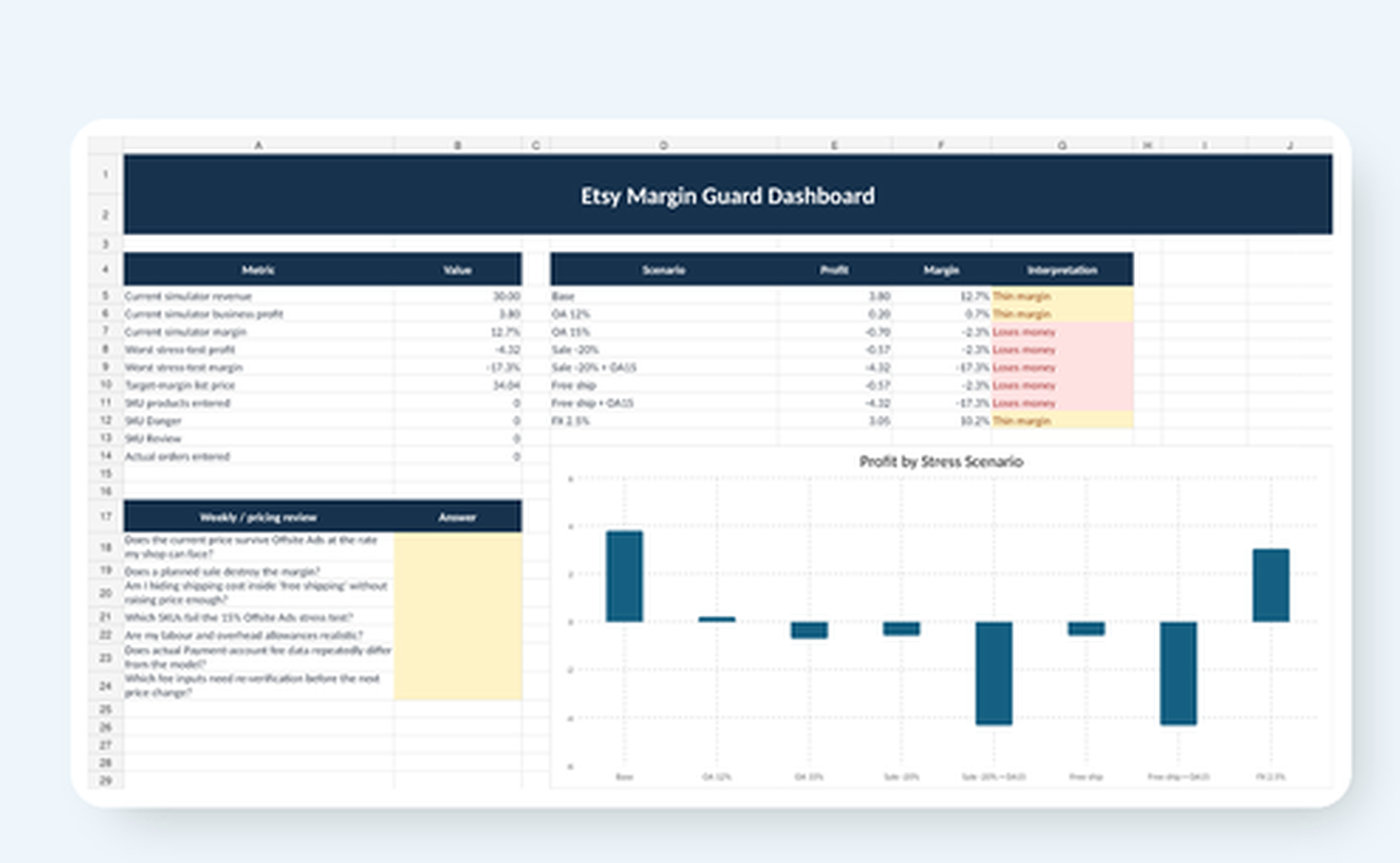This screenshot has height=863, width=1400.
Task: Click the Interpretation column header cell
Action: coord(1062,270)
